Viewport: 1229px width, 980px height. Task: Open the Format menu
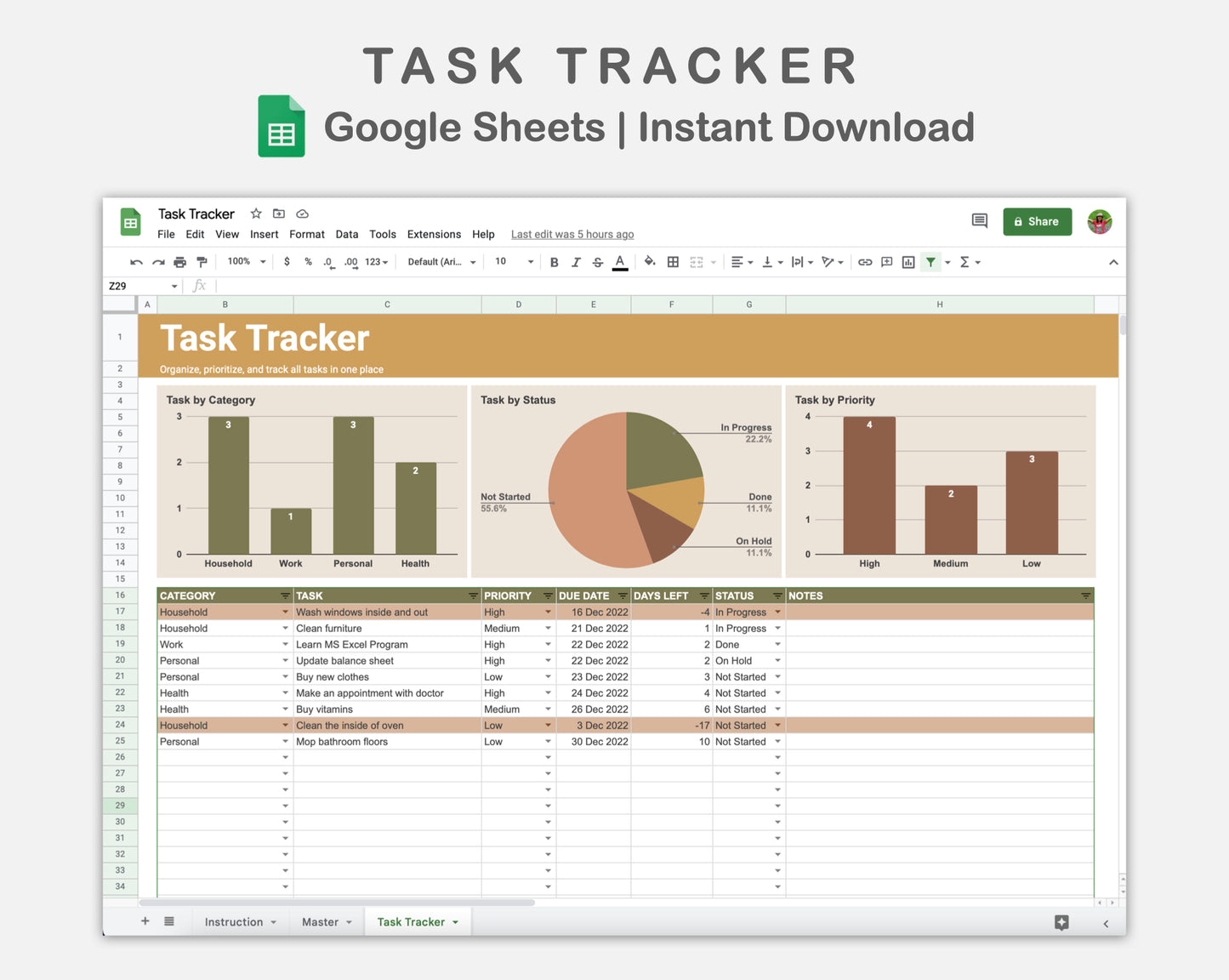[x=306, y=234]
